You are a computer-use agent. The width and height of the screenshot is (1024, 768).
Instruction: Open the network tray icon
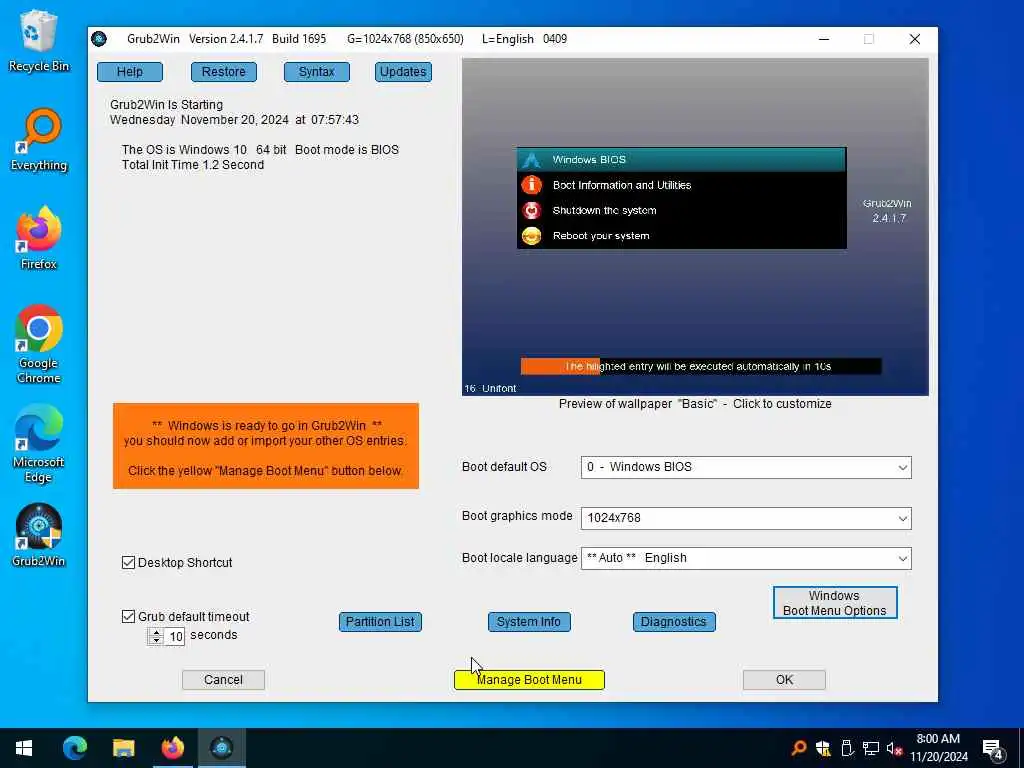(871, 748)
